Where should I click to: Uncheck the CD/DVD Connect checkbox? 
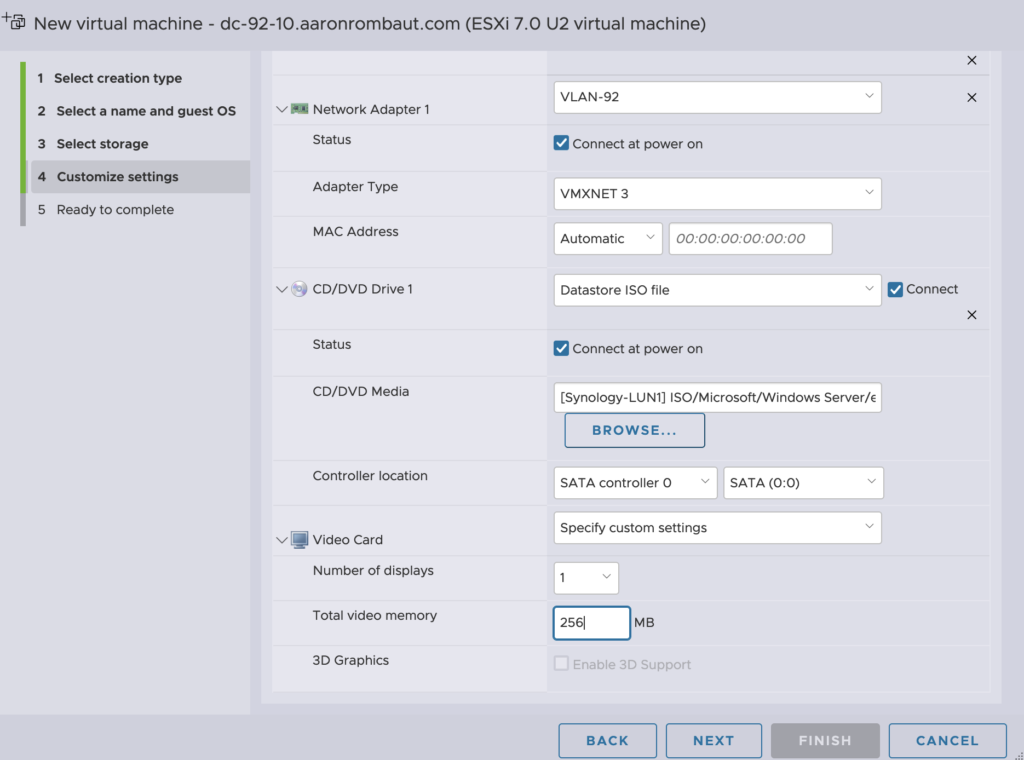pyautogui.click(x=895, y=290)
